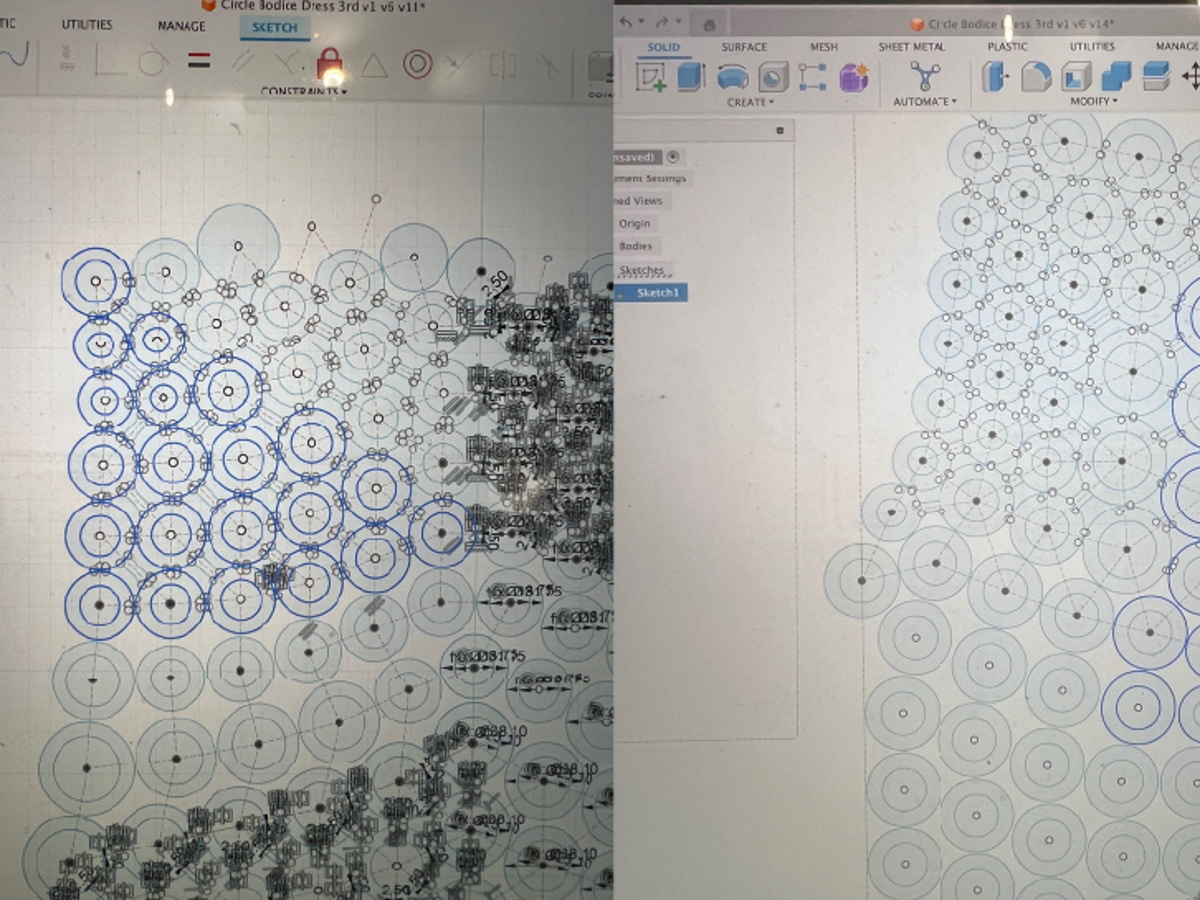Open the AUTOMATE dropdown

point(925,102)
